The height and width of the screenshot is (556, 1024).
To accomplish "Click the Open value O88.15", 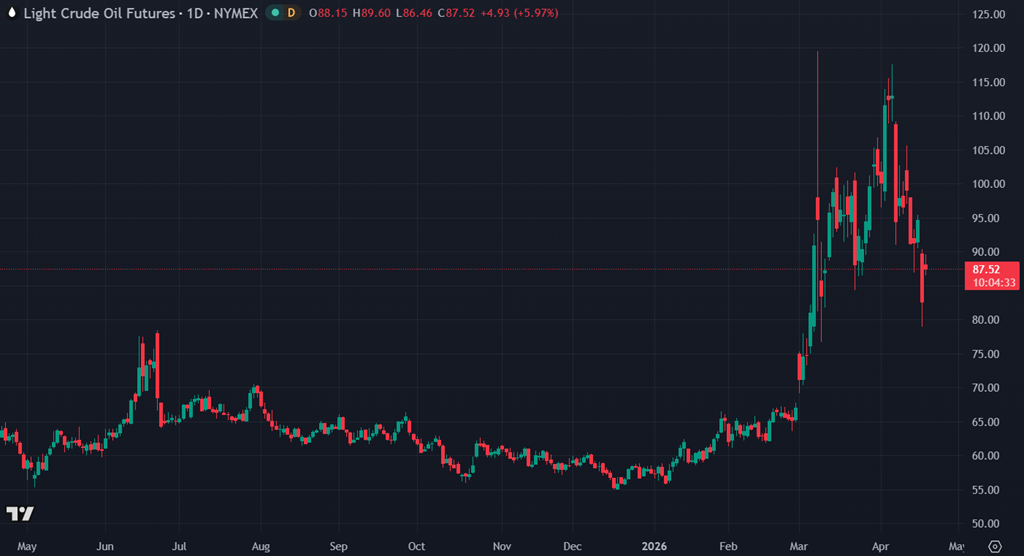I will point(328,13).
